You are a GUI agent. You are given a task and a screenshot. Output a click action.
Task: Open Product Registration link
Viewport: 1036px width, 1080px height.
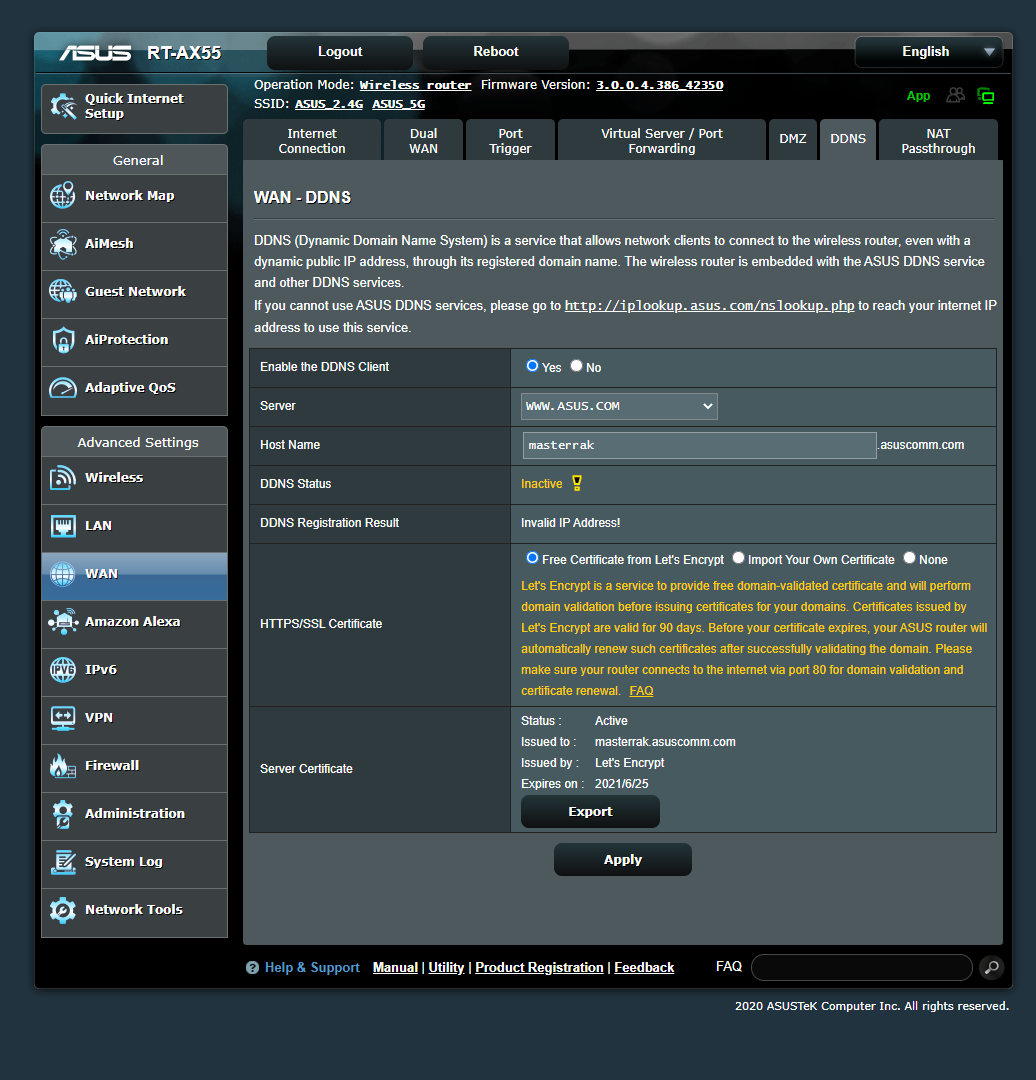pos(539,968)
